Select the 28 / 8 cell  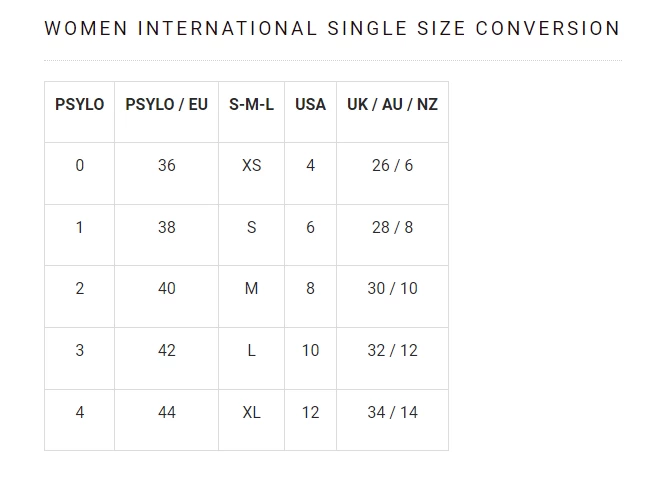(x=392, y=228)
